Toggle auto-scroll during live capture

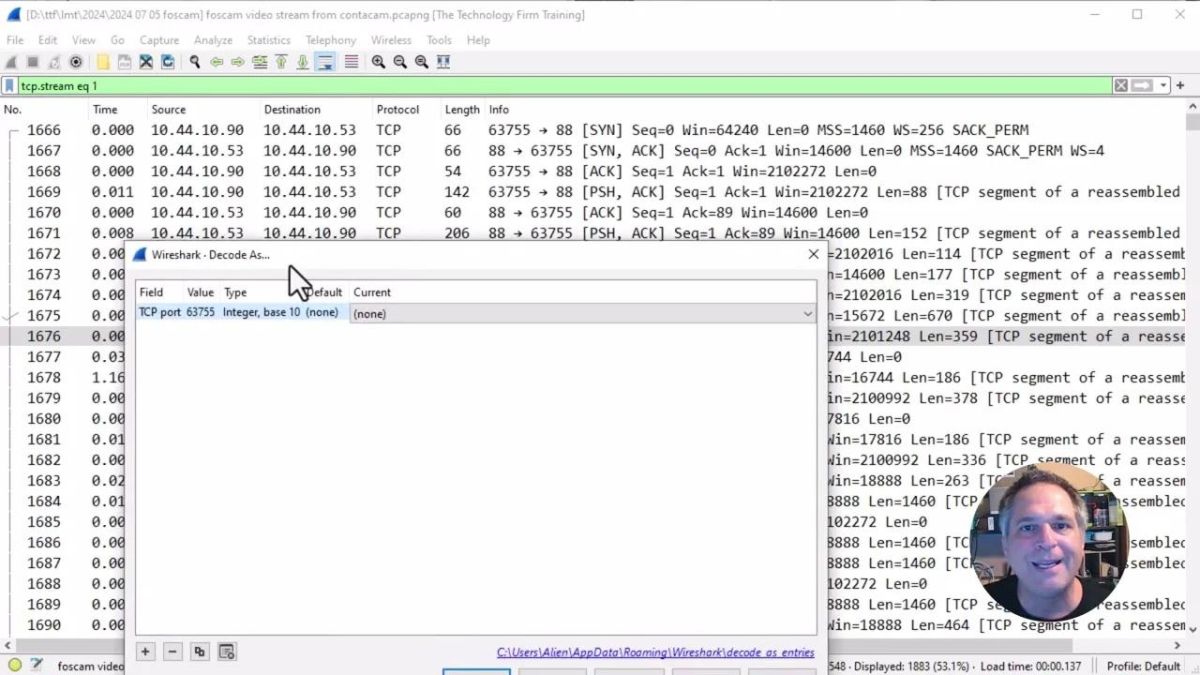click(x=325, y=62)
